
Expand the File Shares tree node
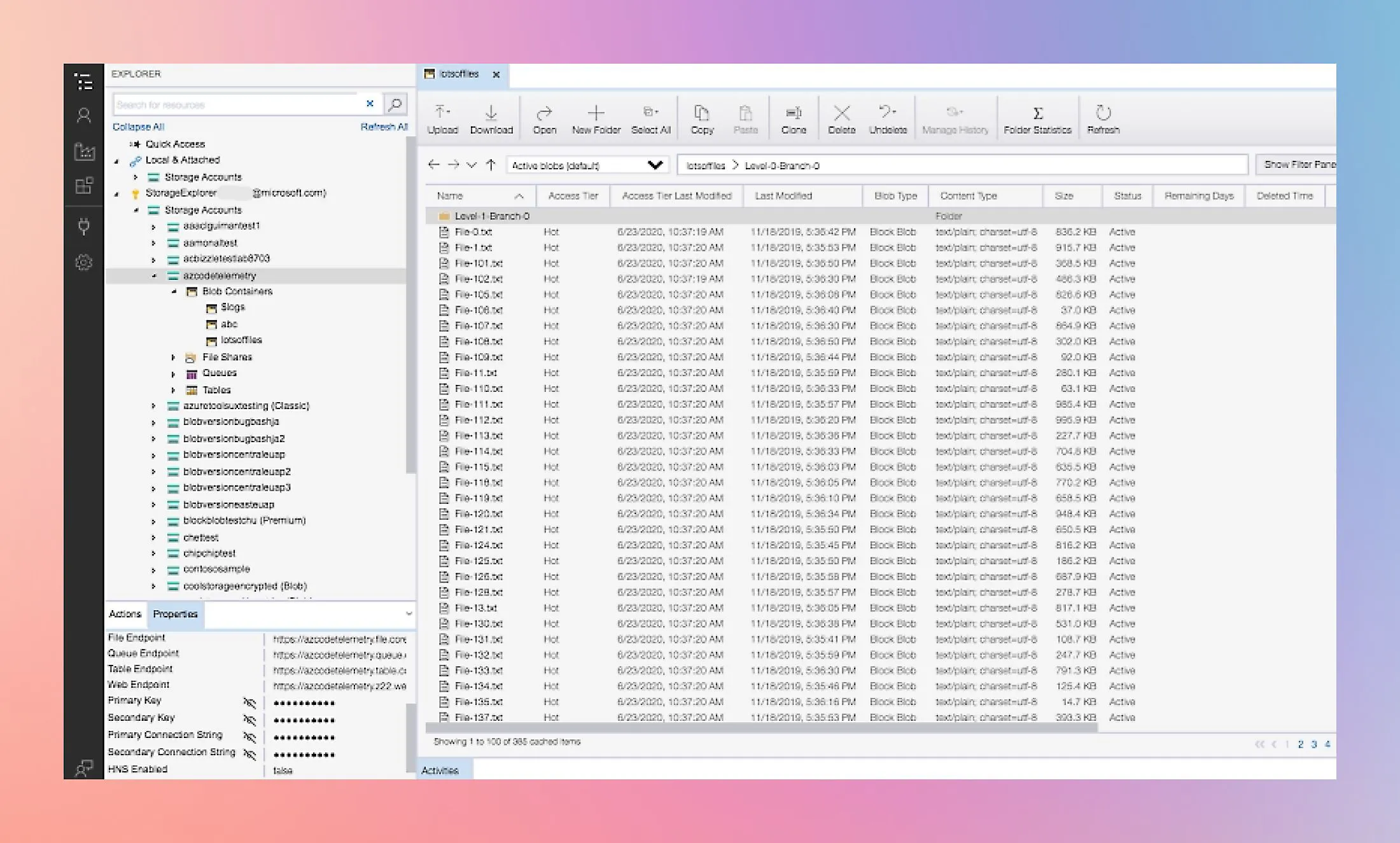pyautogui.click(x=173, y=358)
